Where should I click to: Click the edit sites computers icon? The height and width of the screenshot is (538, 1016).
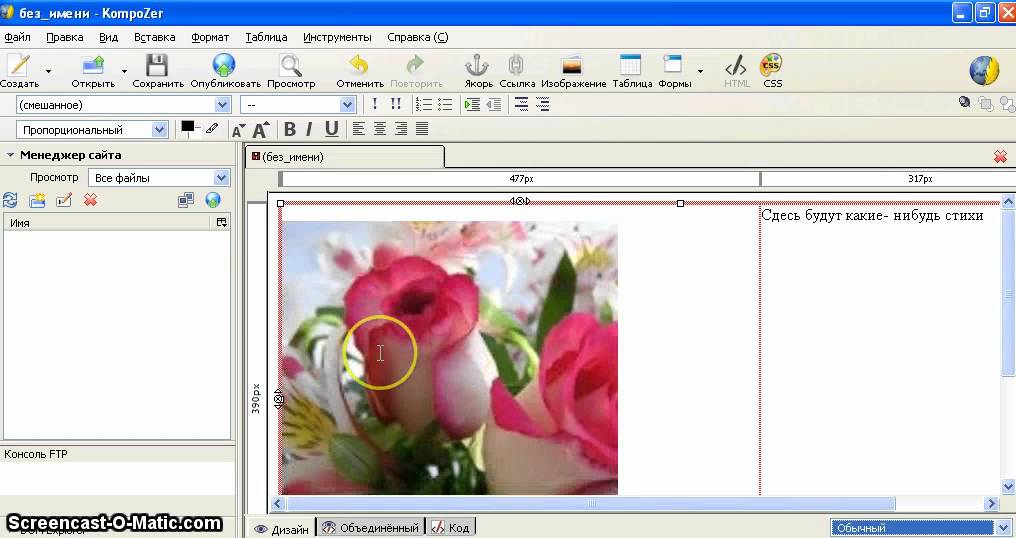coord(186,200)
